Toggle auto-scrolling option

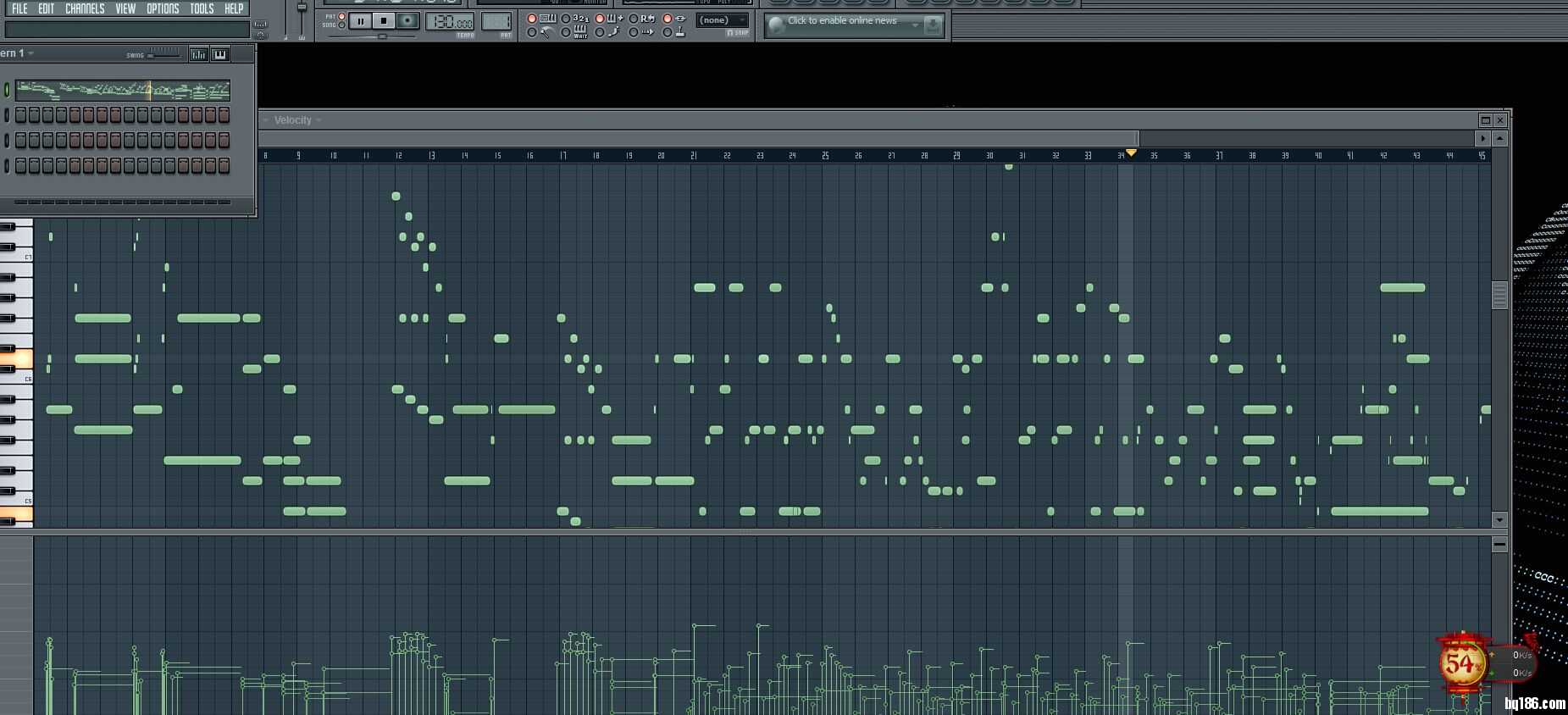[634, 32]
